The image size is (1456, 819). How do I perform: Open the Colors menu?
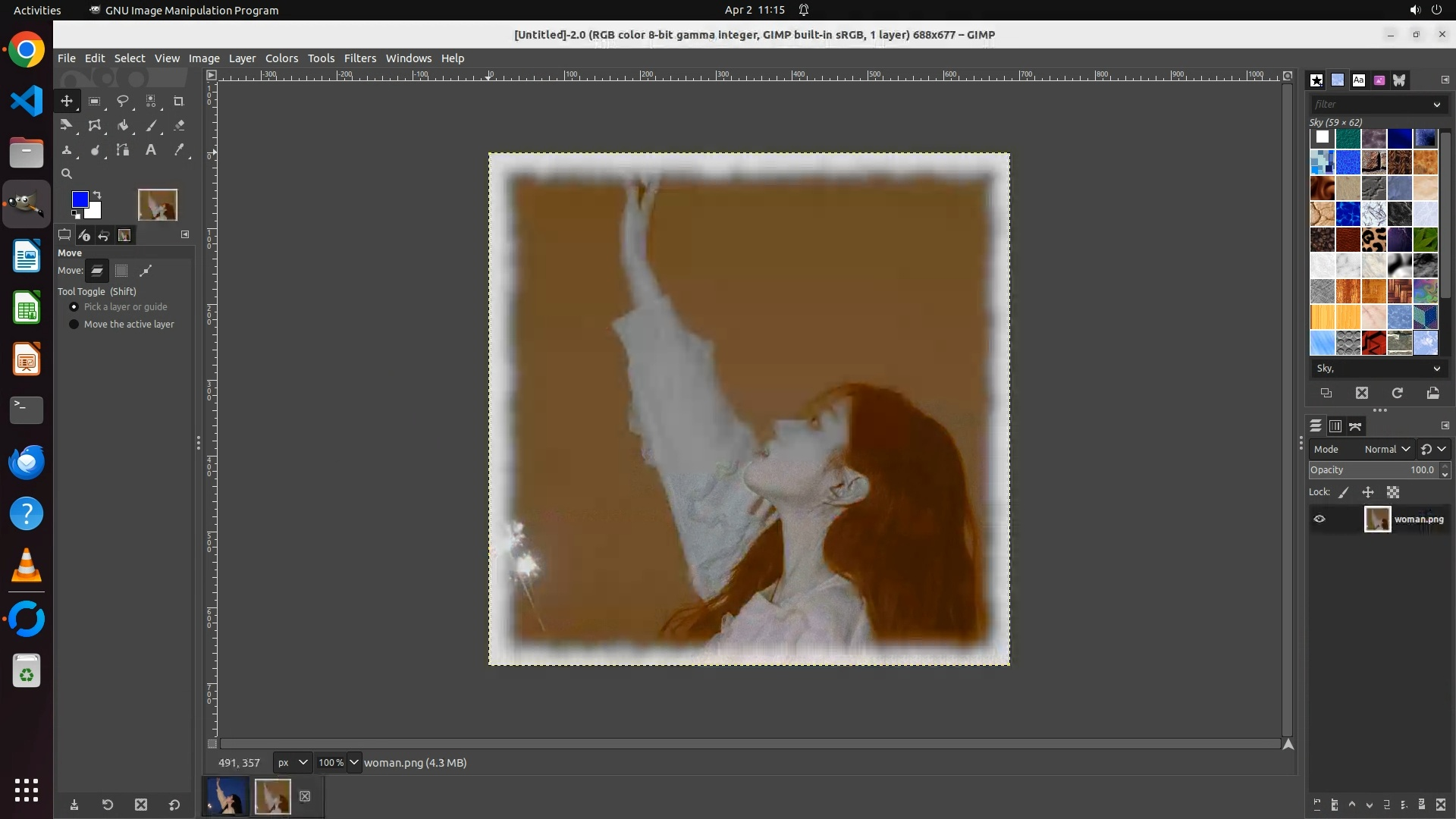tap(281, 58)
